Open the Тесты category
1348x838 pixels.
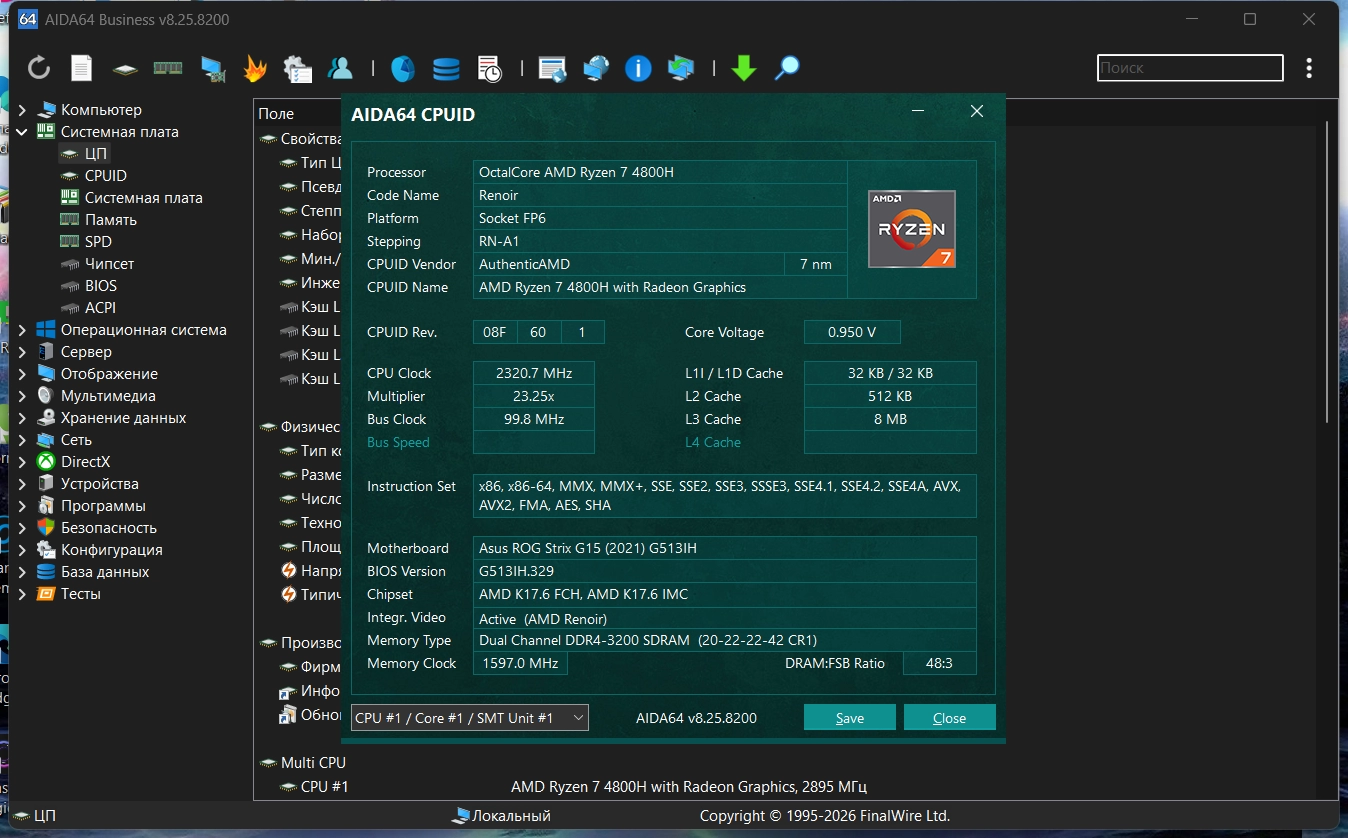[x=80, y=594]
